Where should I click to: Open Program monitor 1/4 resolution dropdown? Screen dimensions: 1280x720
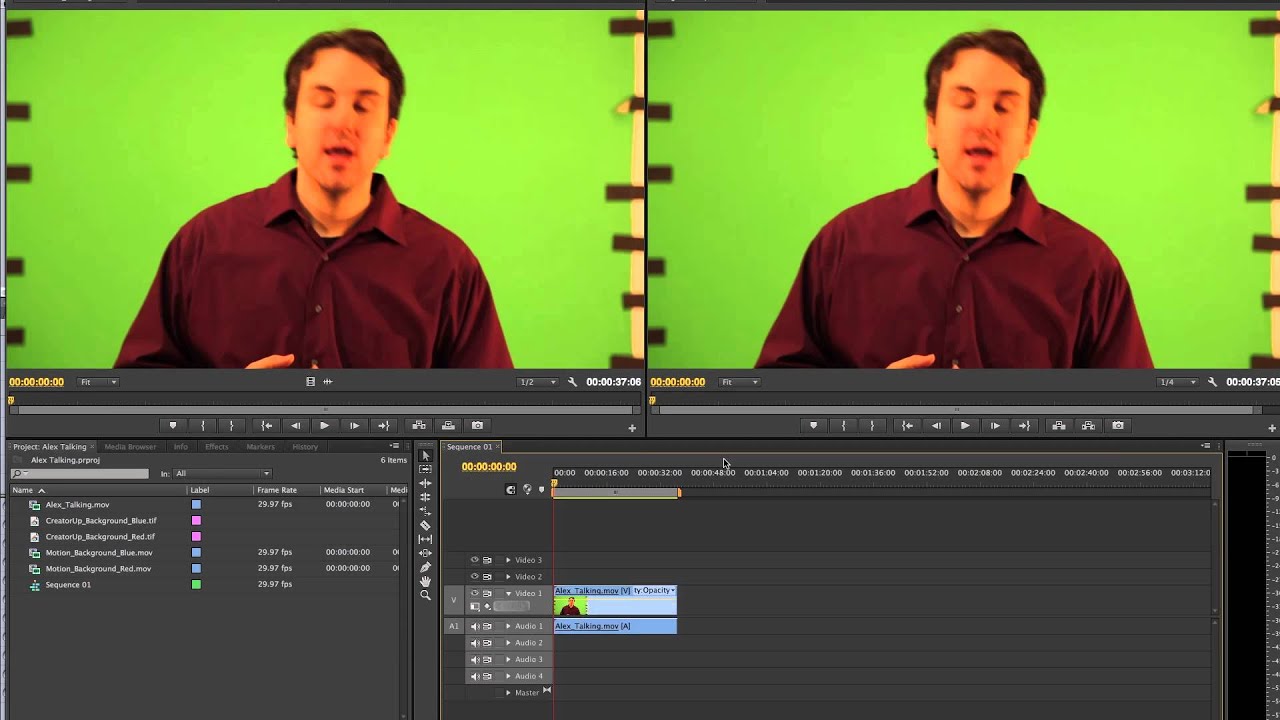1178,382
